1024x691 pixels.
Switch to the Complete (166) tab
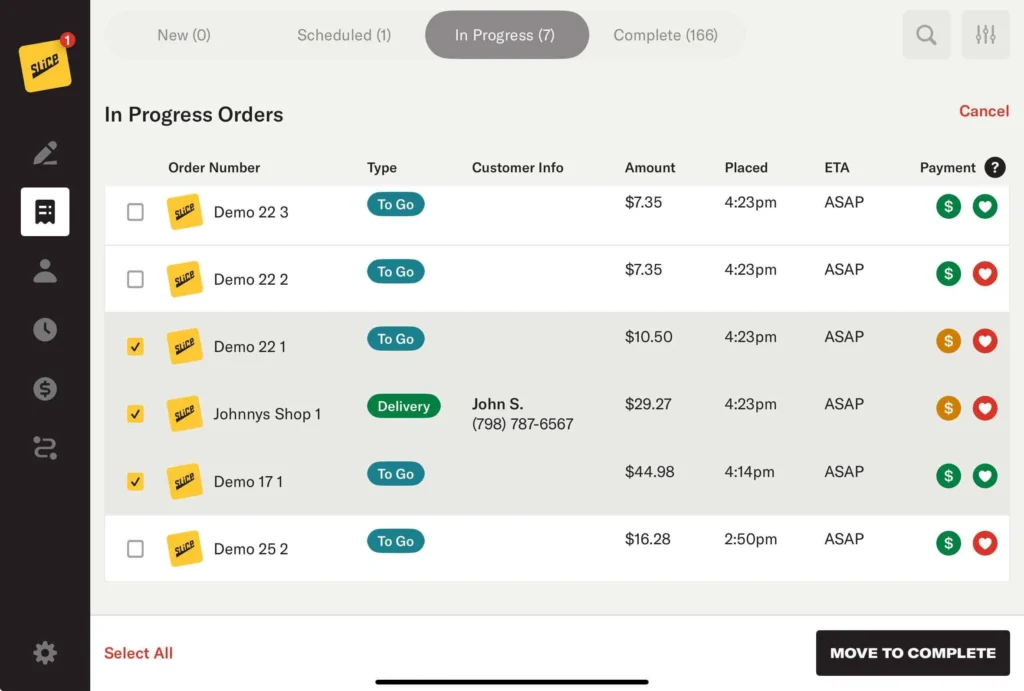tap(665, 35)
